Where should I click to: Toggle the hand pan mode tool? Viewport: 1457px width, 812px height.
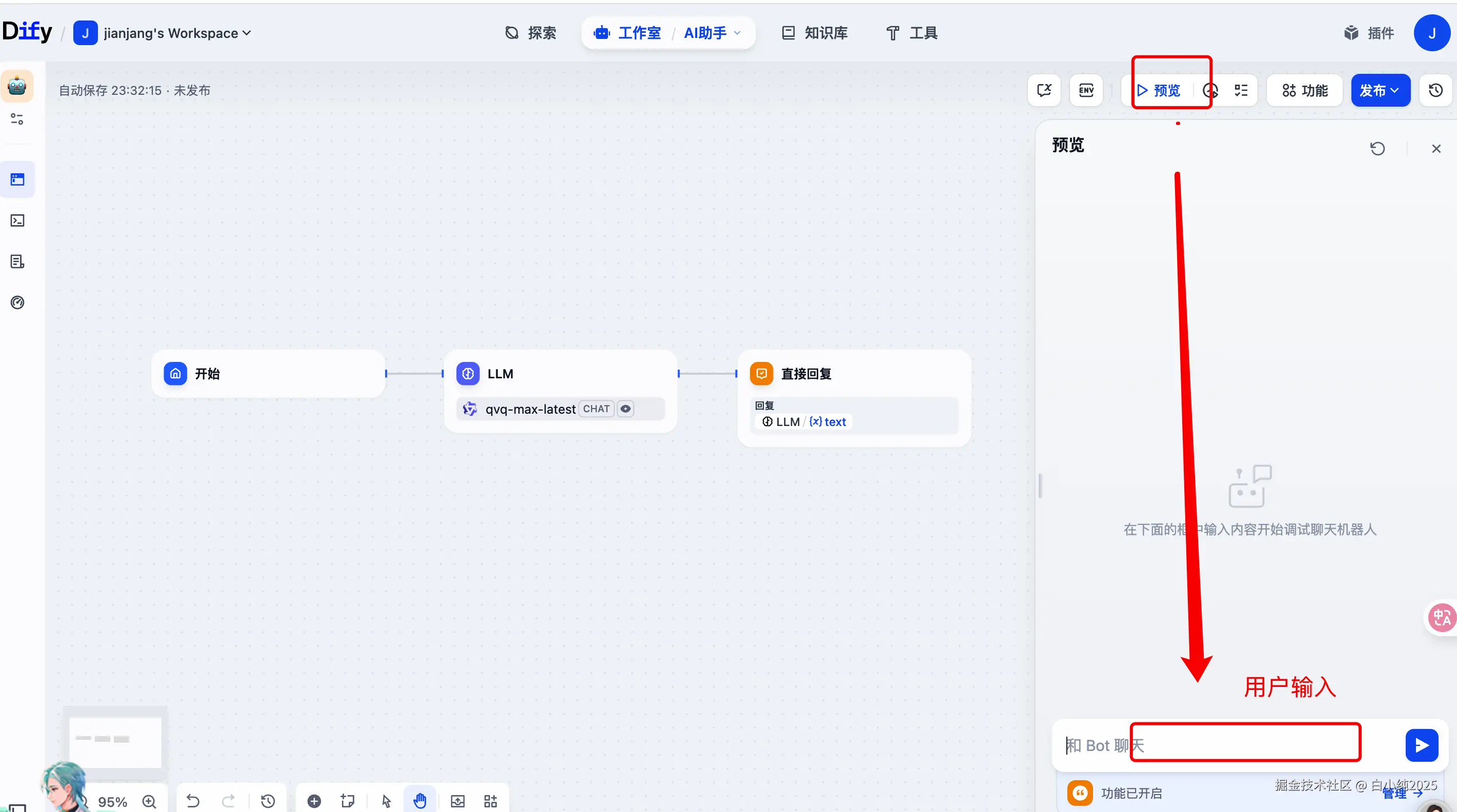420,801
